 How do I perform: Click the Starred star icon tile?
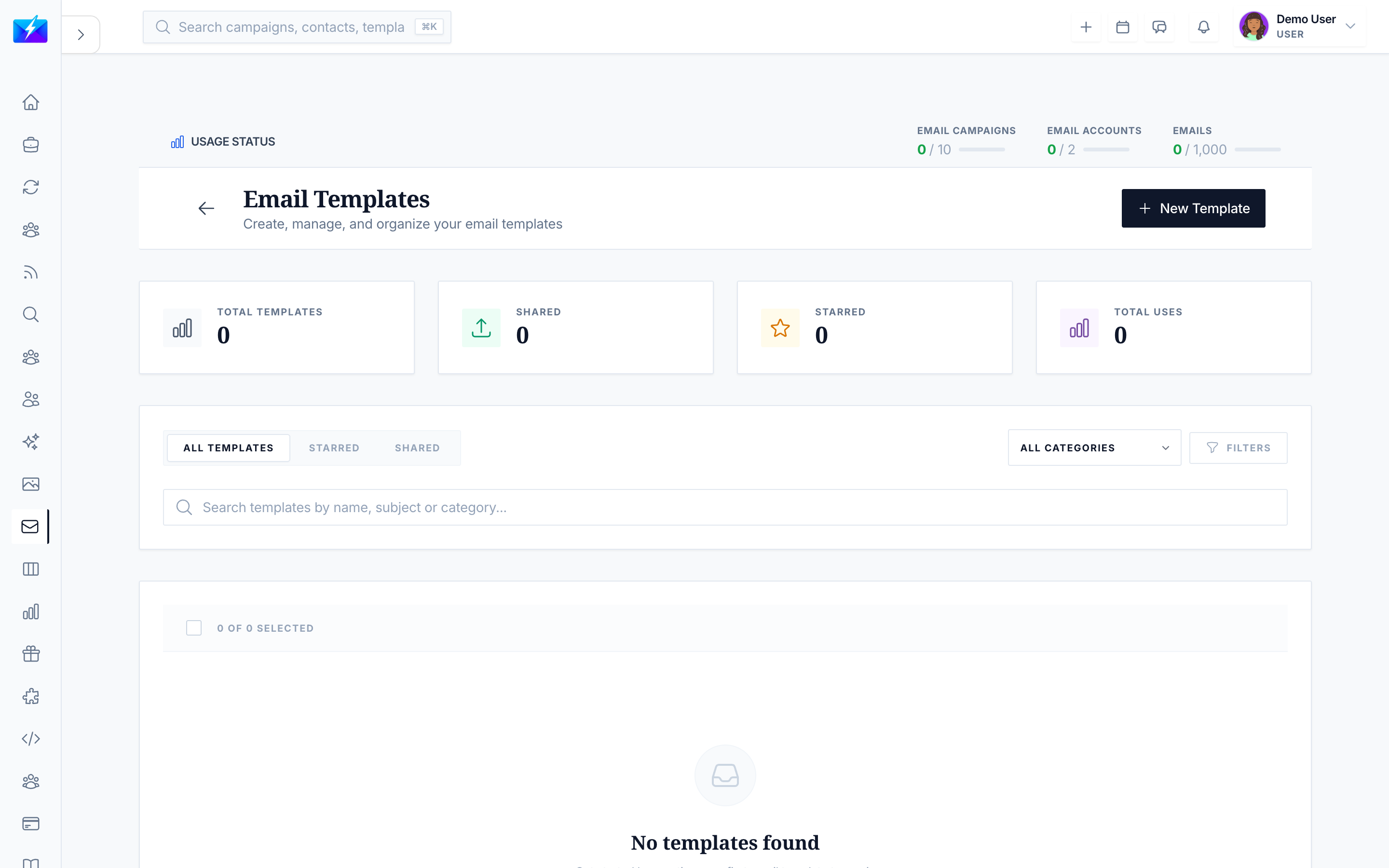coord(780,328)
